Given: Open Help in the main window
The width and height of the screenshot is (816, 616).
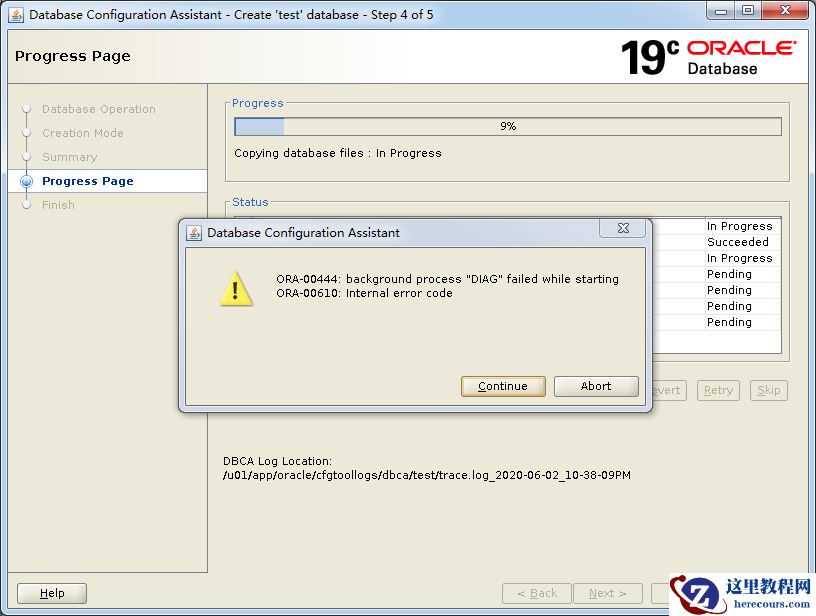Looking at the screenshot, I should [x=52, y=593].
